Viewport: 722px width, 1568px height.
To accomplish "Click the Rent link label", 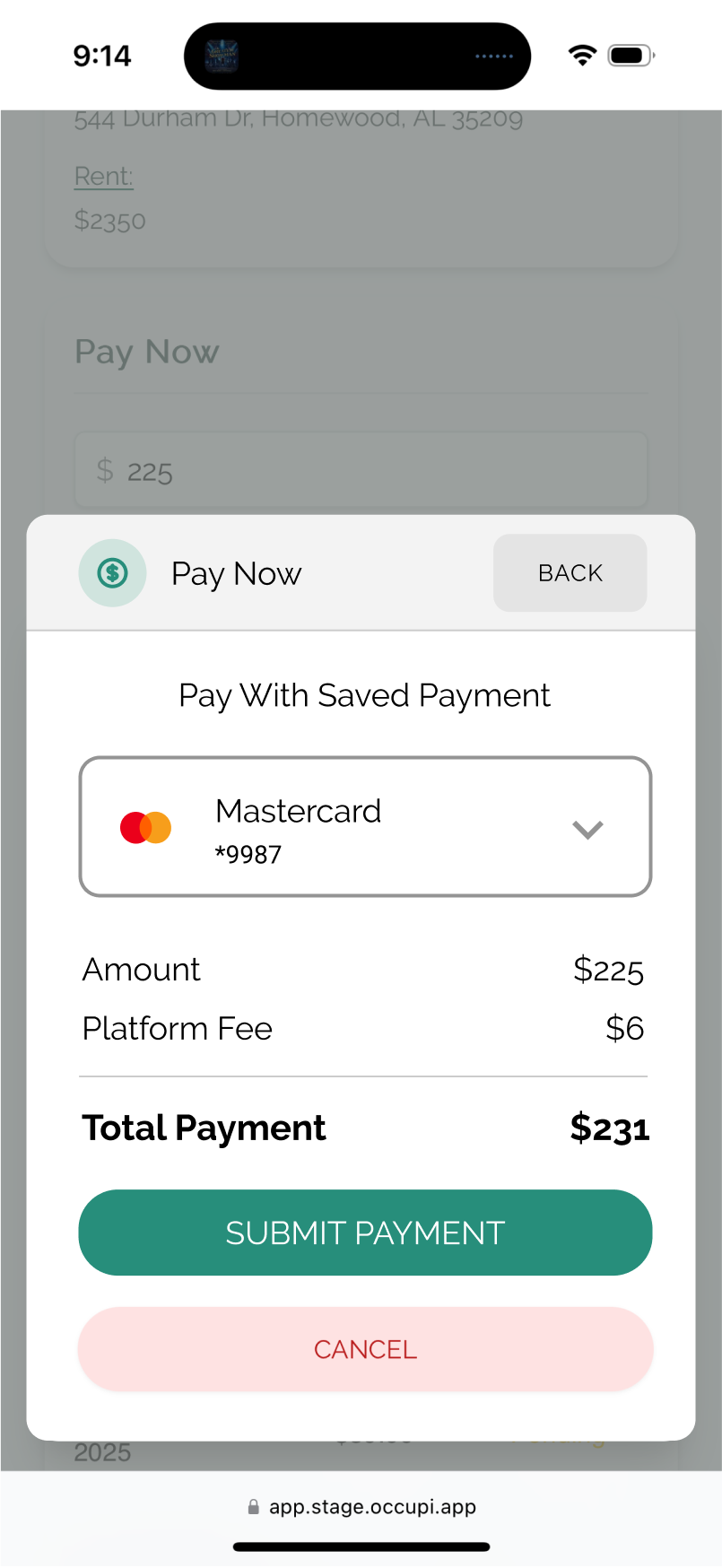I will pyautogui.click(x=104, y=177).
